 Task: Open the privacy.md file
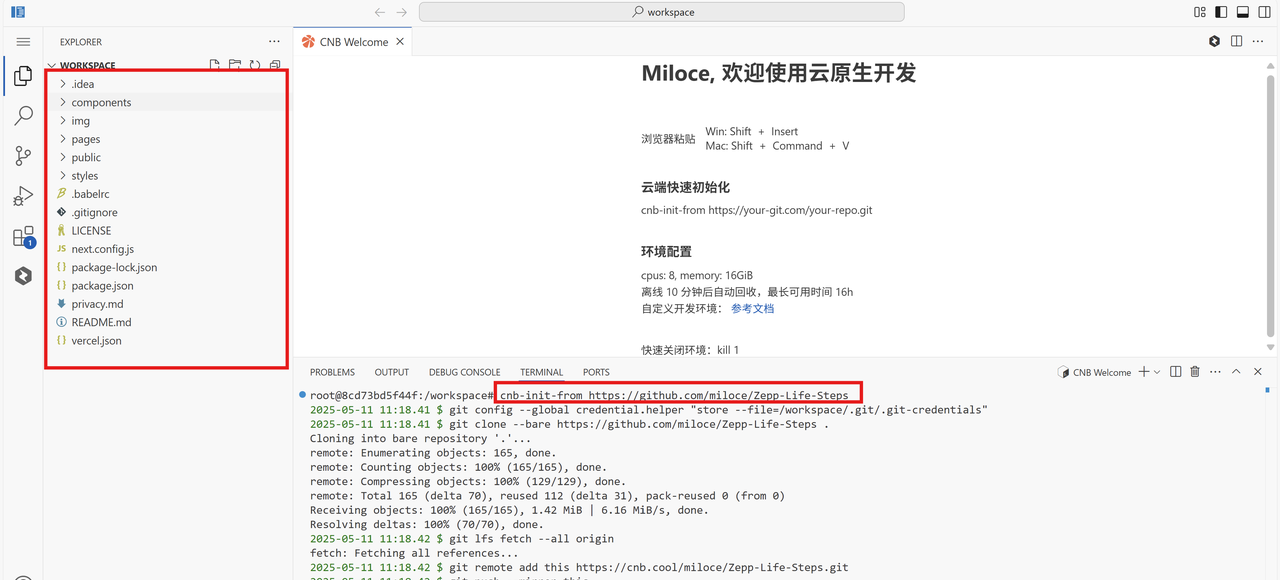pos(166,304)
